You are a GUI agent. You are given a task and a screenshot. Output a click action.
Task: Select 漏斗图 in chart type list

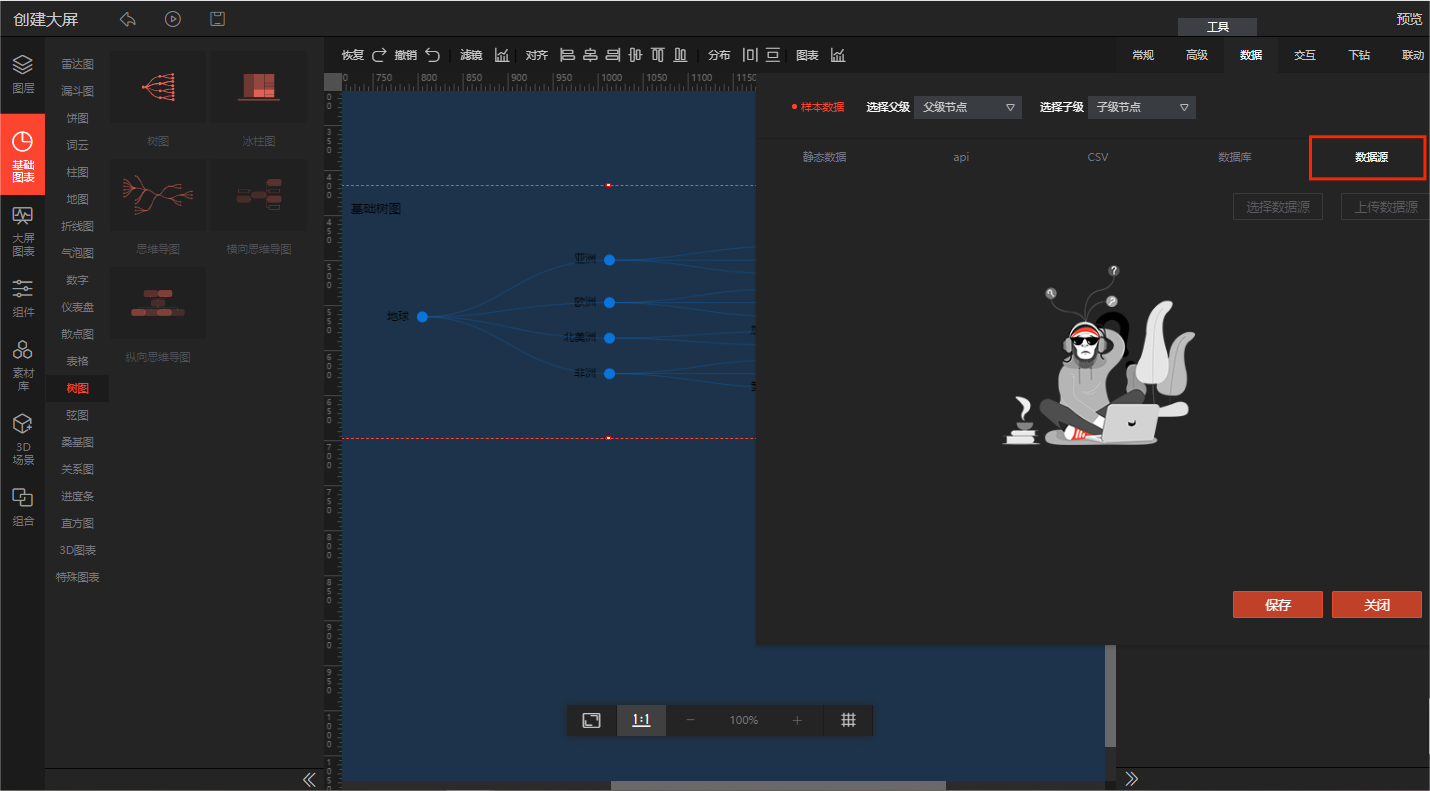tap(77, 91)
